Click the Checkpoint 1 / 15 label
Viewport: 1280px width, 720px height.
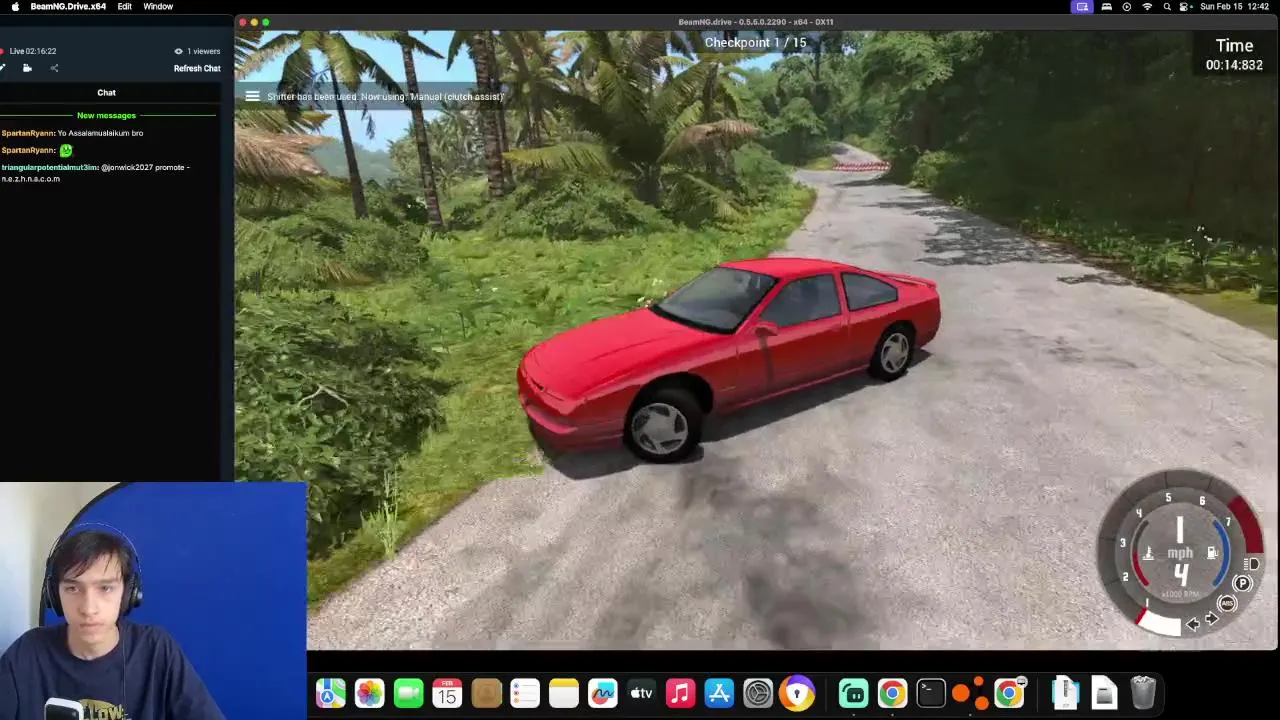755,42
